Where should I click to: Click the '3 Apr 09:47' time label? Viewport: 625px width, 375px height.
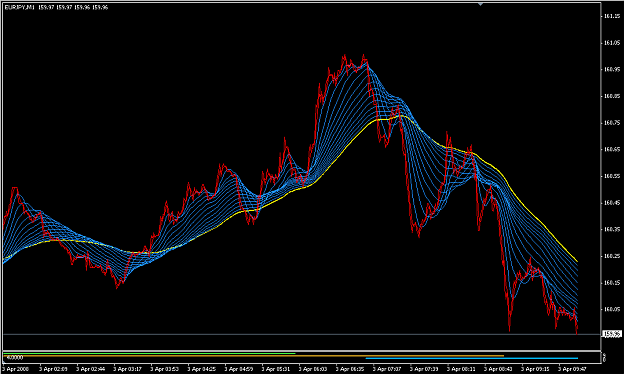572,369
